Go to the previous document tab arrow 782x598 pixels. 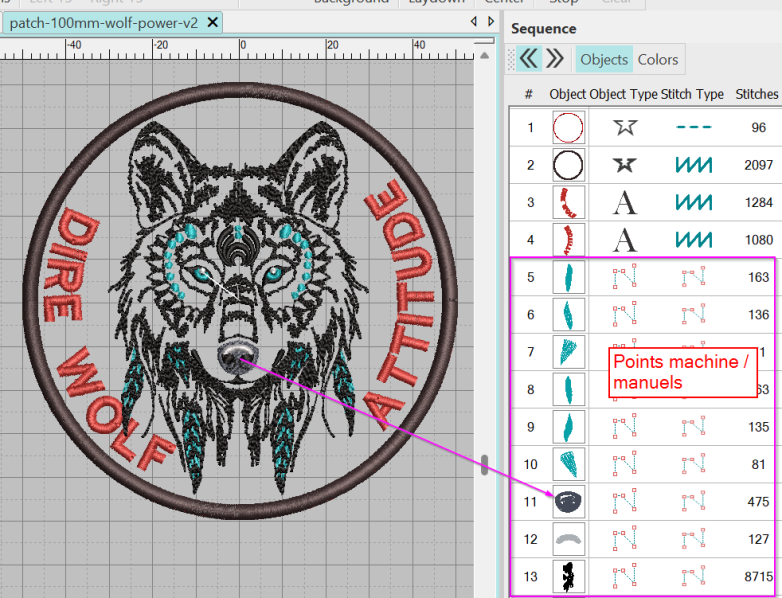tap(474, 21)
